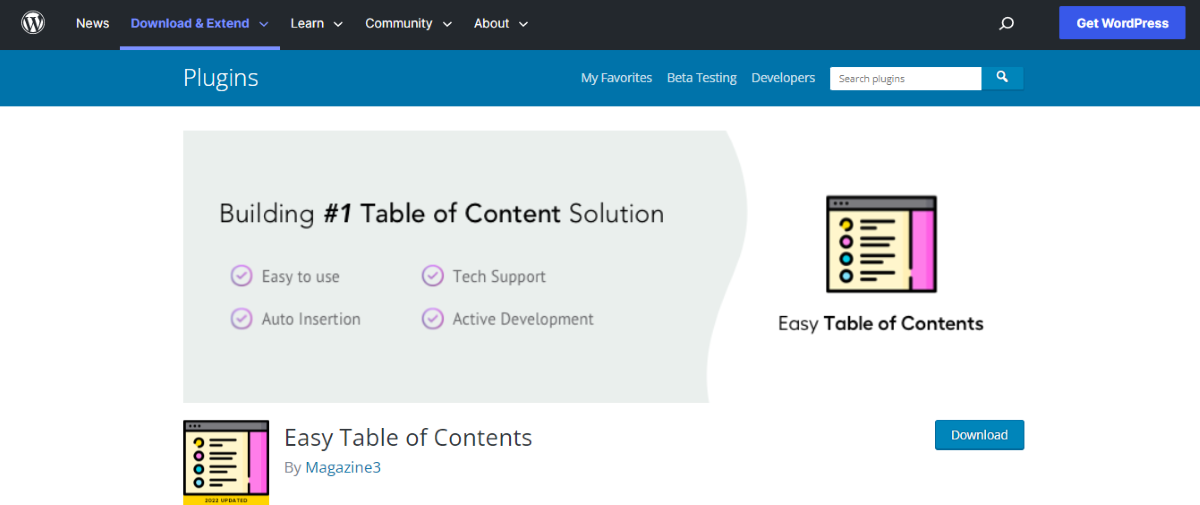Open the site search magnifier icon
Image resolution: width=1200 pixels, height=505 pixels.
click(1007, 23)
